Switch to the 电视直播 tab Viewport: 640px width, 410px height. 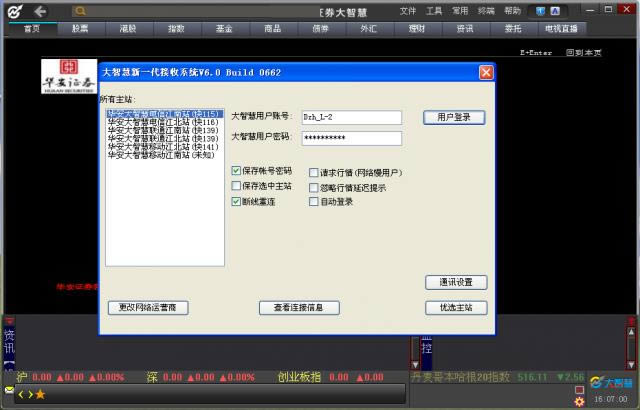pyautogui.click(x=561, y=29)
